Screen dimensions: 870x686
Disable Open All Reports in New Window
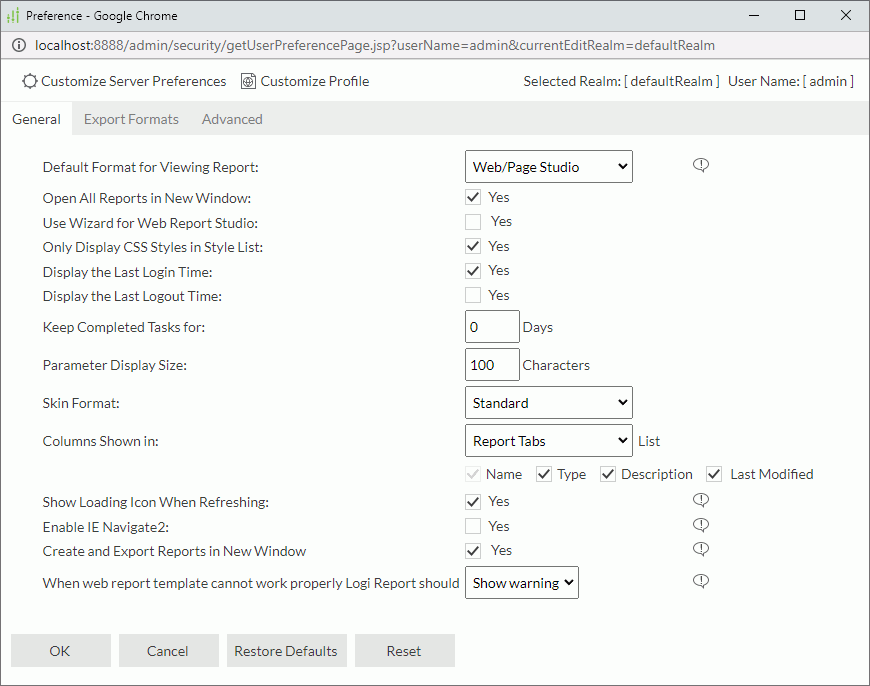click(x=472, y=197)
